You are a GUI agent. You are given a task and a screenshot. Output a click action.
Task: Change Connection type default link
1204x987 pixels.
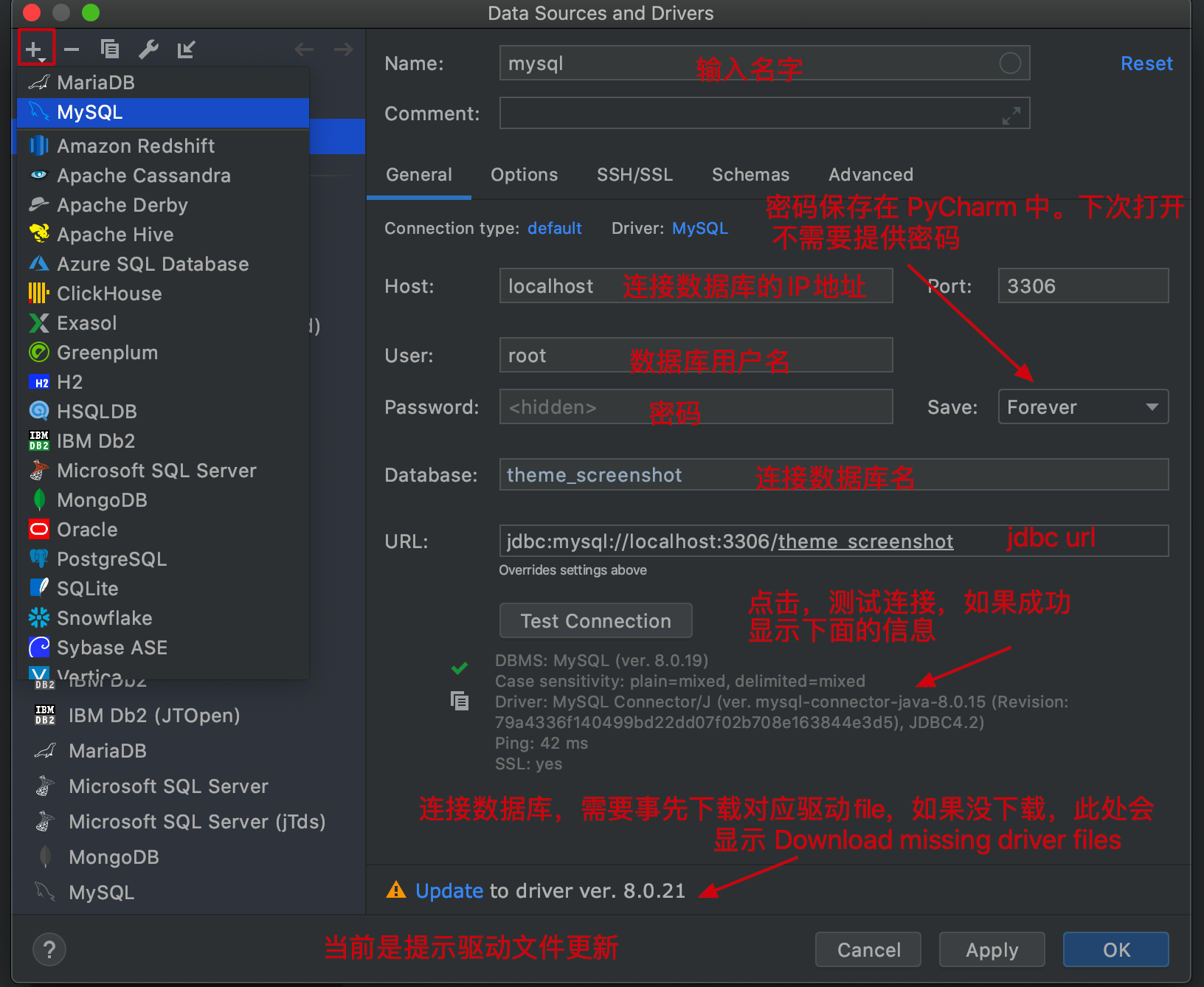[x=555, y=229]
